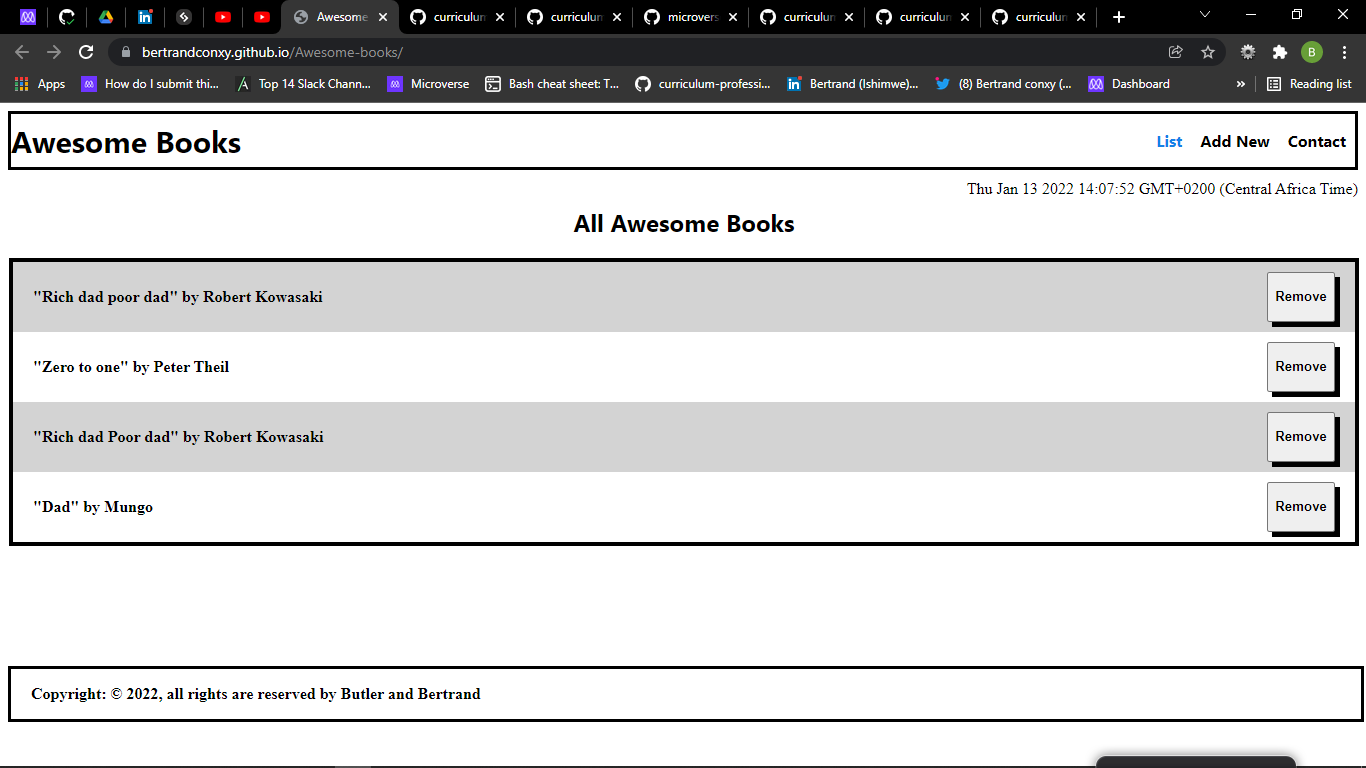Screen dimensions: 1366x768
Task: Open the tab search dropdown
Action: (x=1204, y=16)
